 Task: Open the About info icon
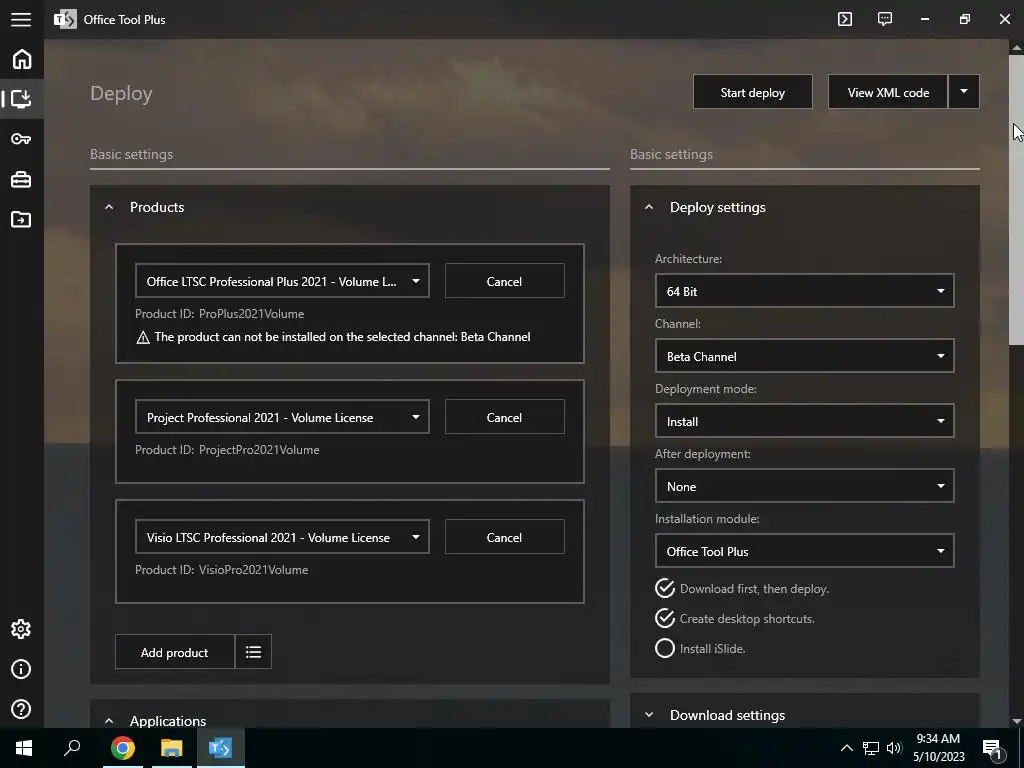tap(21, 669)
